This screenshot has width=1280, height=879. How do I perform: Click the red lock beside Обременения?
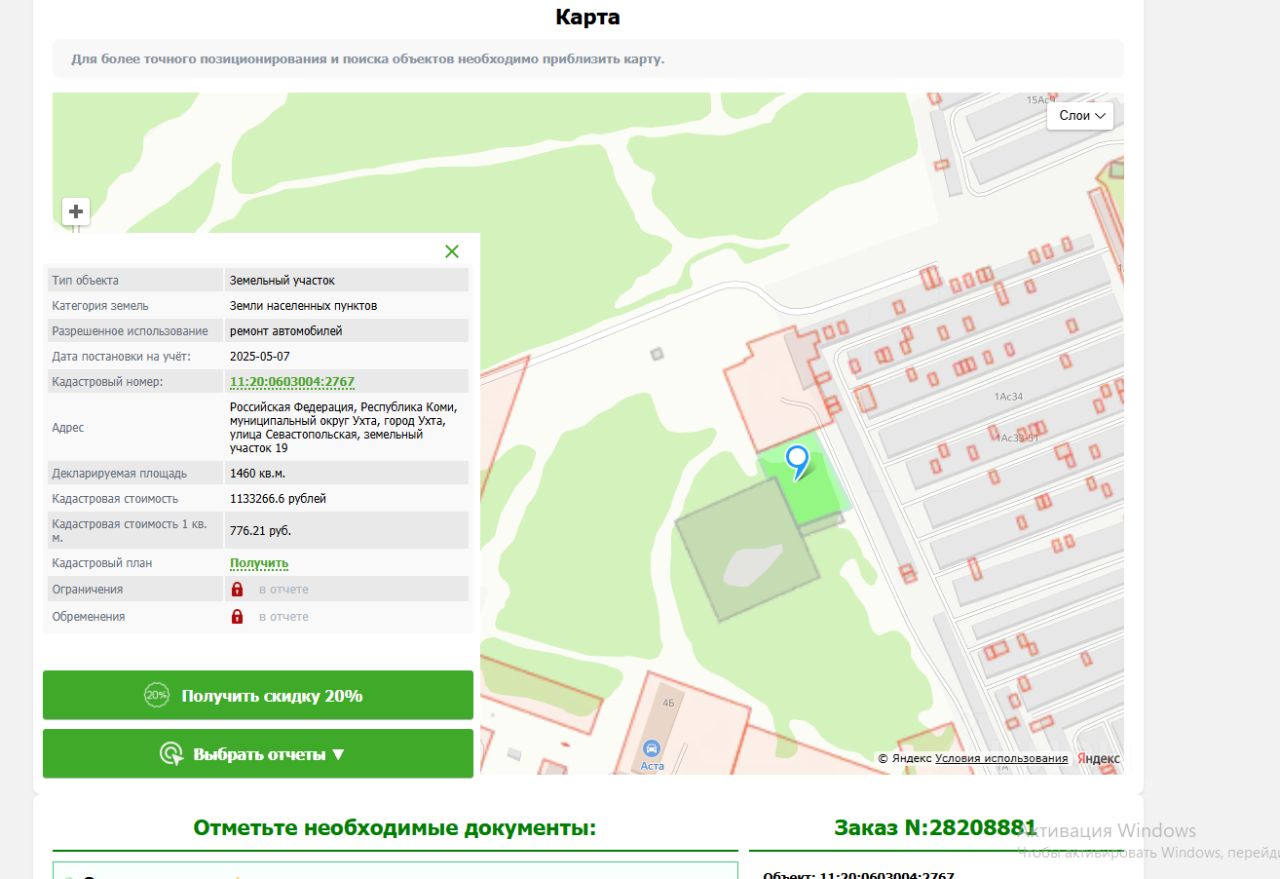237,616
